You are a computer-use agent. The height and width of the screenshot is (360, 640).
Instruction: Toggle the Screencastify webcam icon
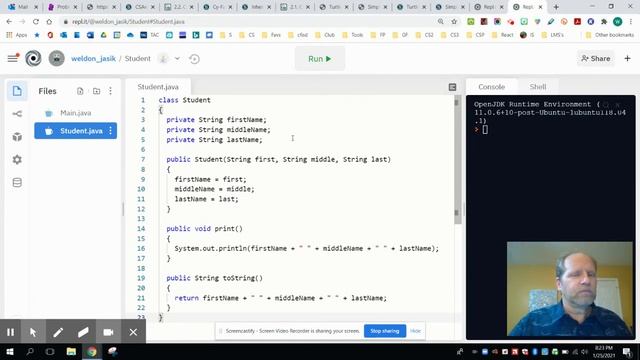108,332
